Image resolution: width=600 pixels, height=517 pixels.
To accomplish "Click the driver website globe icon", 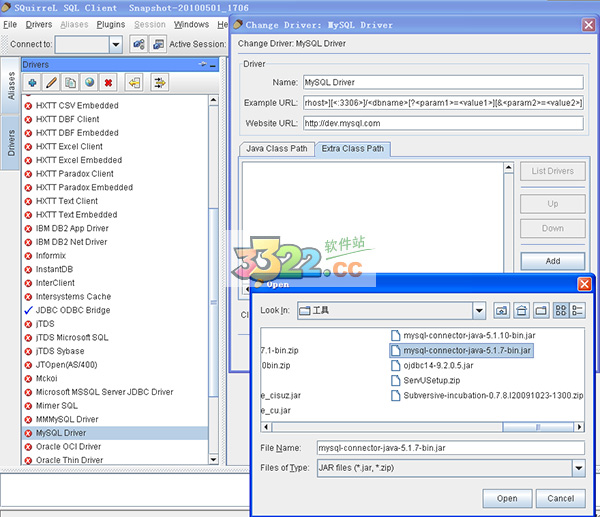I will [x=90, y=83].
